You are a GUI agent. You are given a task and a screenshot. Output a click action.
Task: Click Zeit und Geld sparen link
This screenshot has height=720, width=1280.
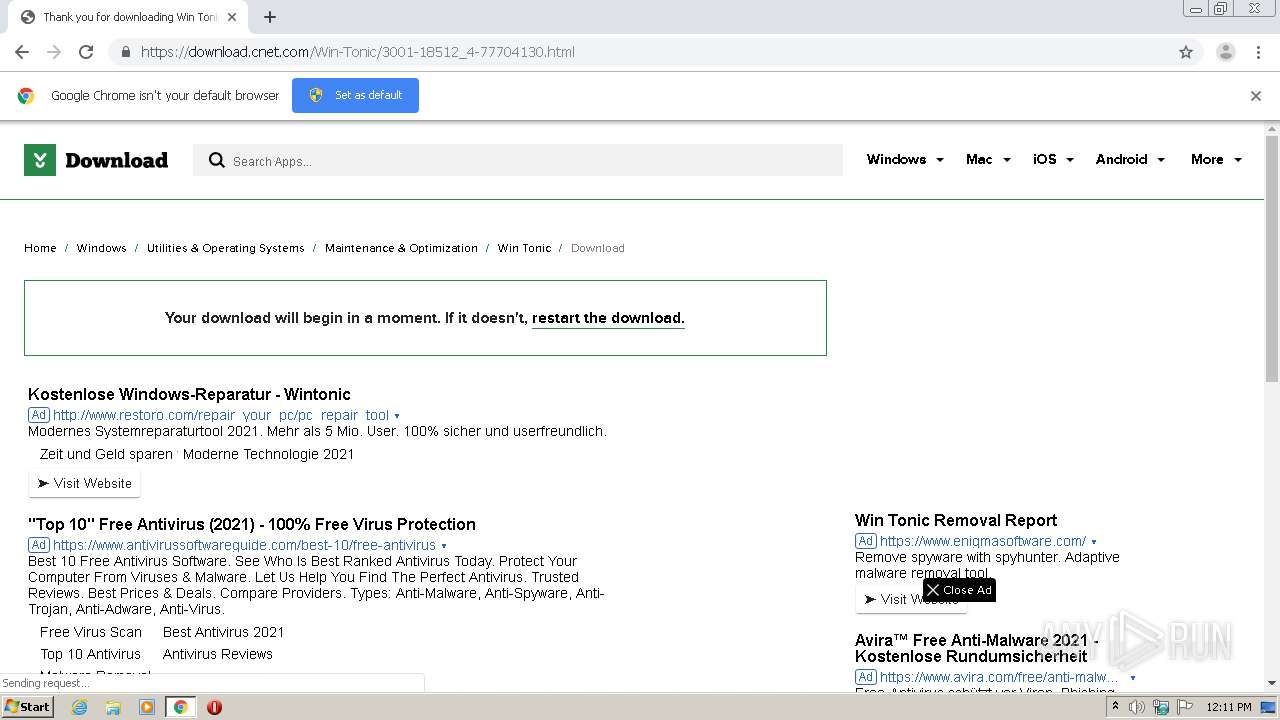pyautogui.click(x=106, y=454)
